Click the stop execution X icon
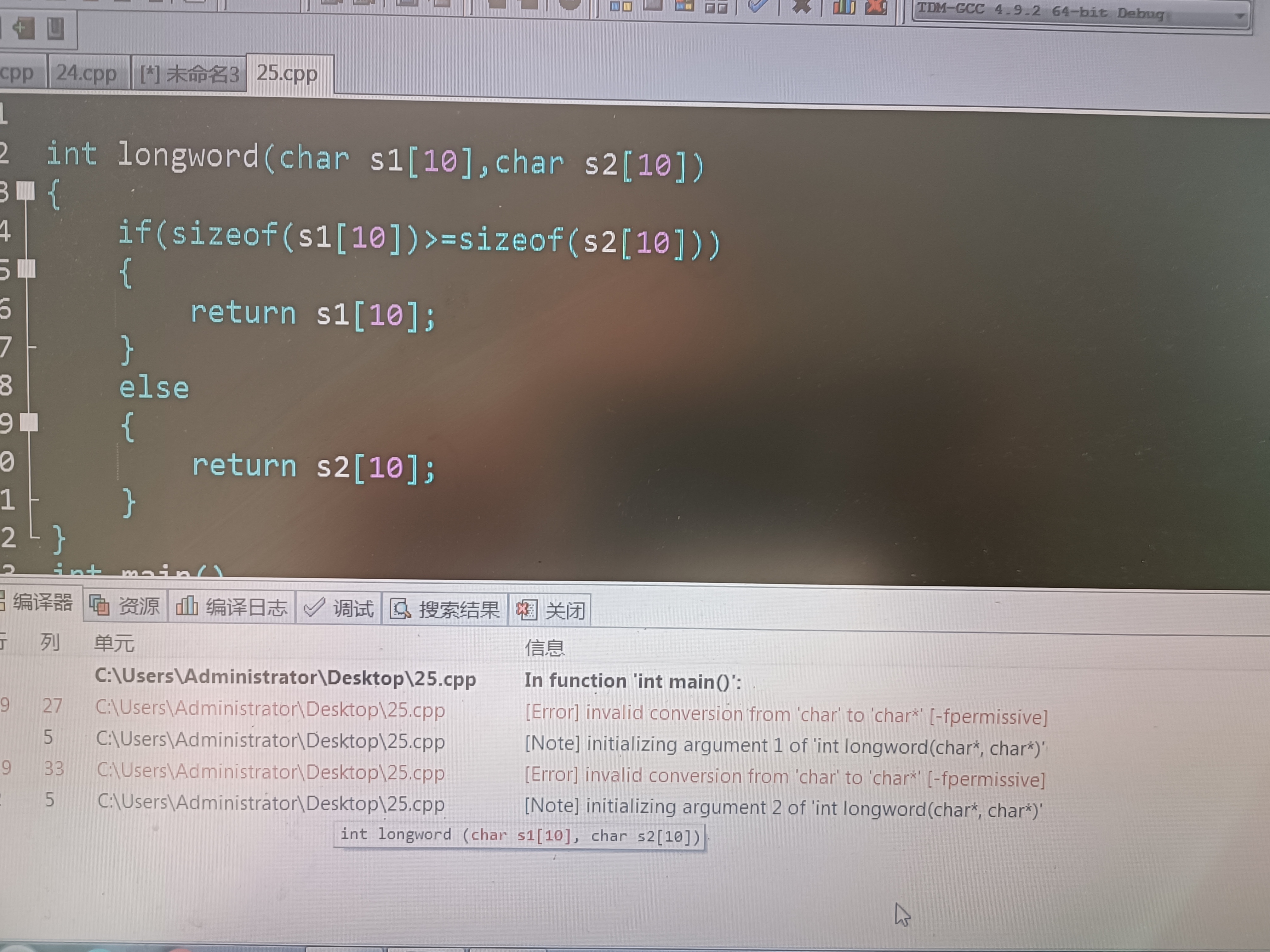Image resolution: width=1270 pixels, height=952 pixels. 802,6
